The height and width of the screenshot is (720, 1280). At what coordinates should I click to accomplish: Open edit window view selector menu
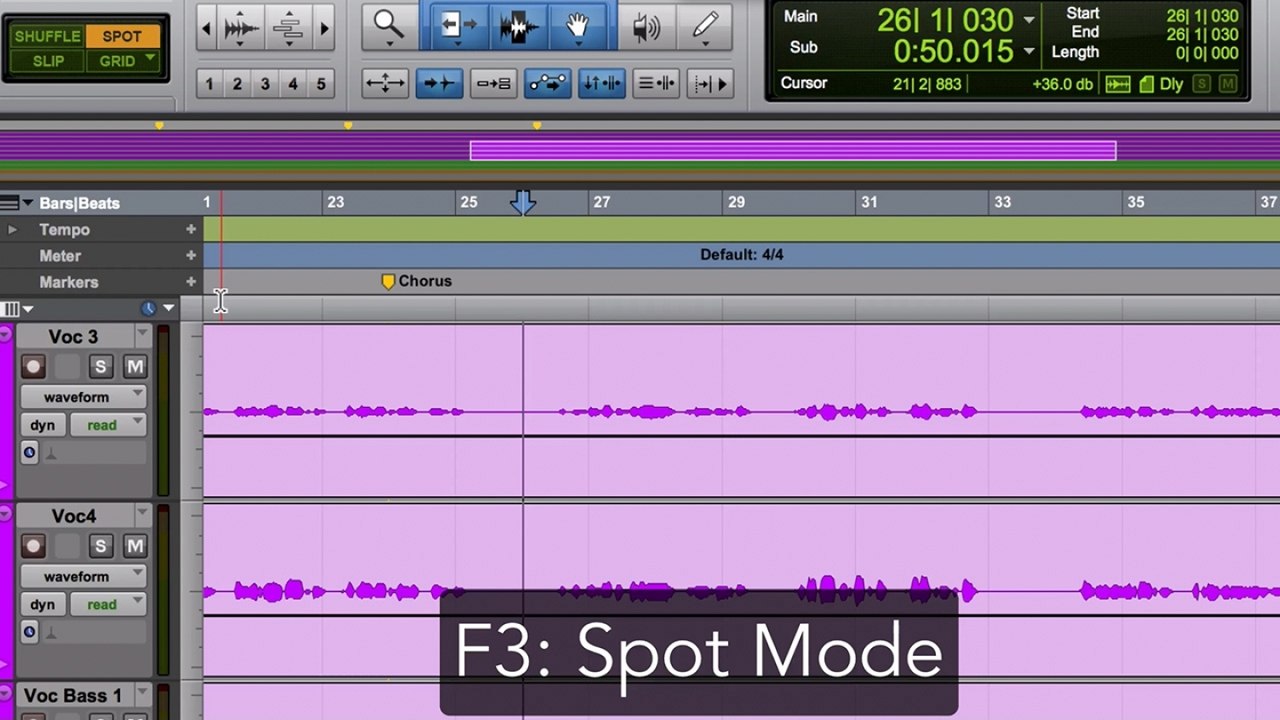17,309
